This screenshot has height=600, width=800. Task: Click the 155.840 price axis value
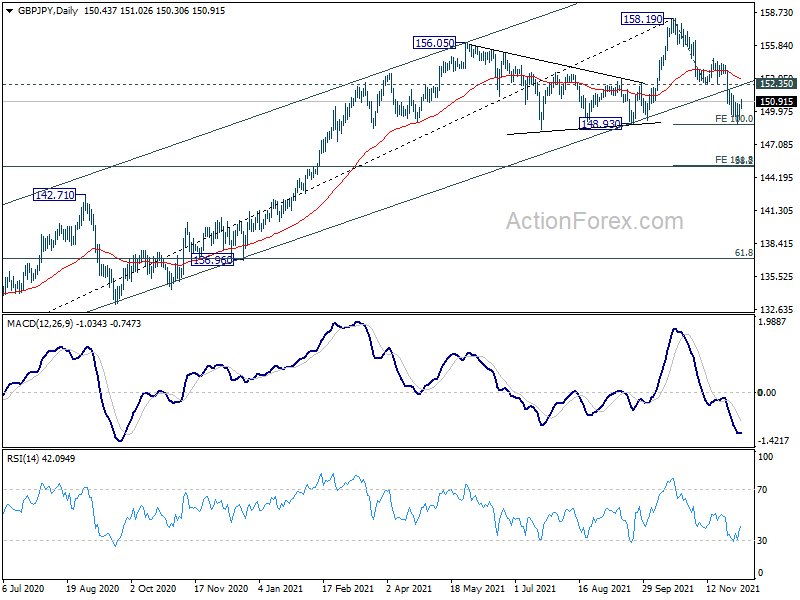777,46
